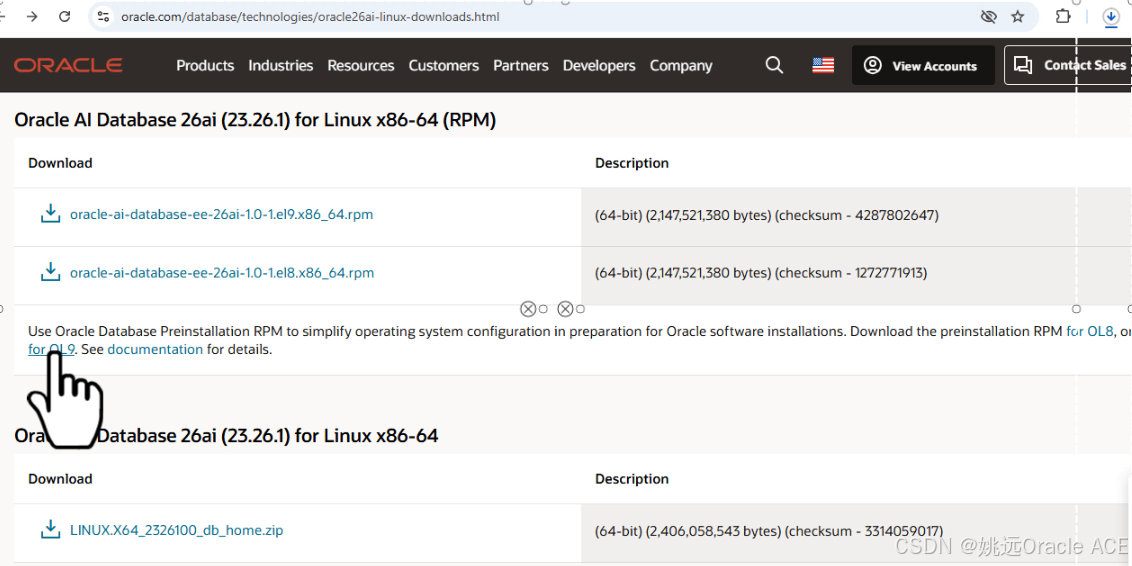Image resolution: width=1132 pixels, height=566 pixels.
Task: Expand the Resources menu
Action: [361, 65]
